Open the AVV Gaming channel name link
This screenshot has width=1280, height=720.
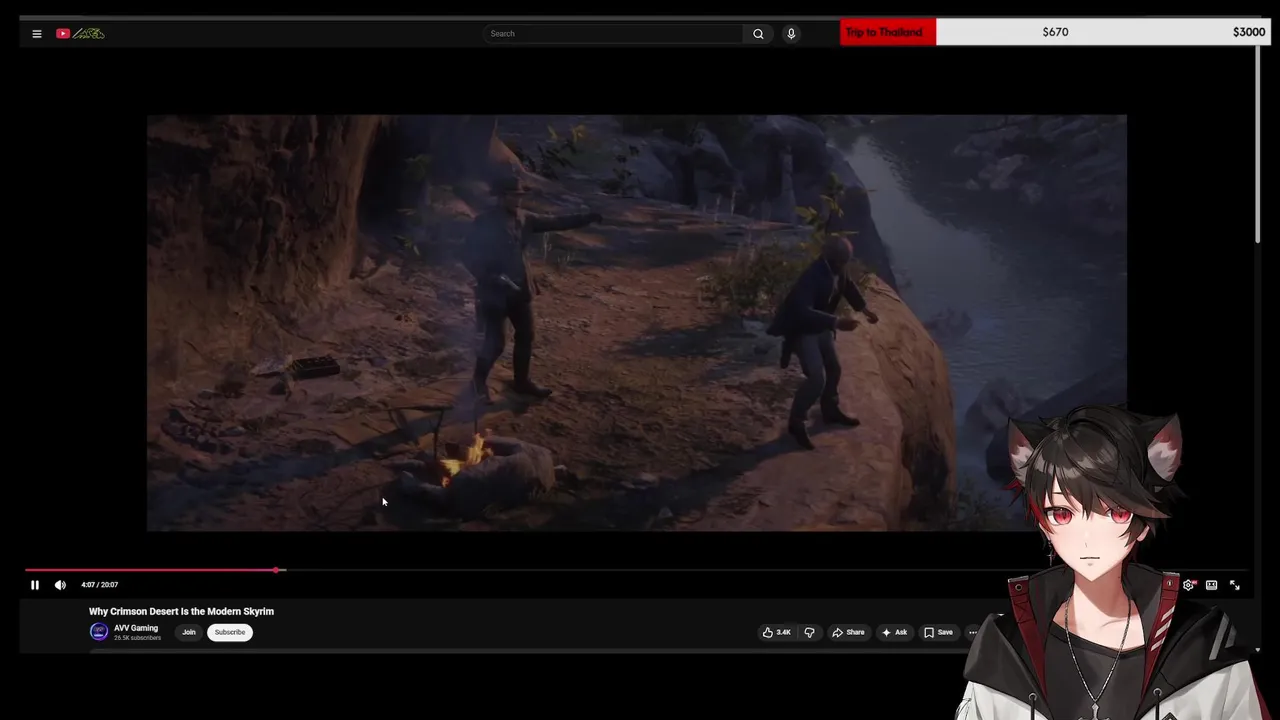(x=136, y=628)
